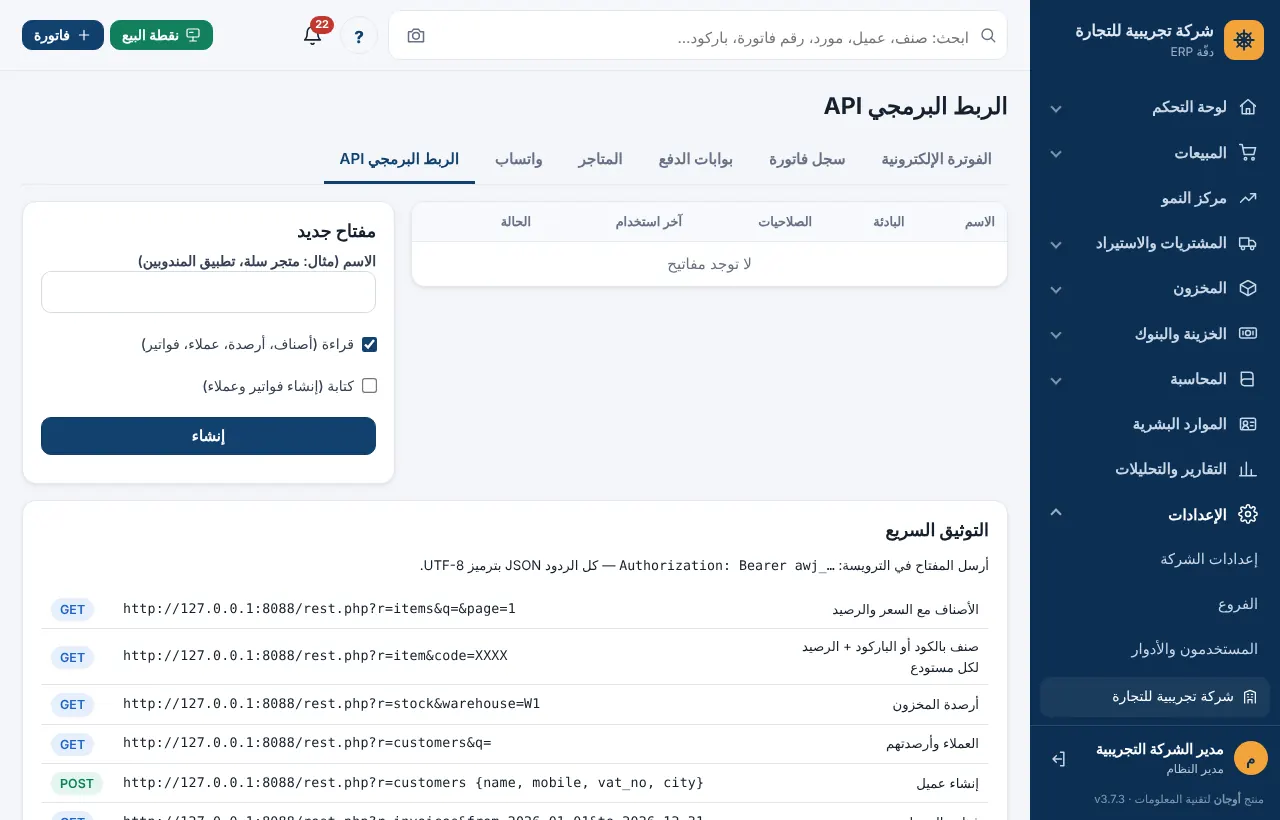Open مركز النمو growth icon

[1247, 198]
